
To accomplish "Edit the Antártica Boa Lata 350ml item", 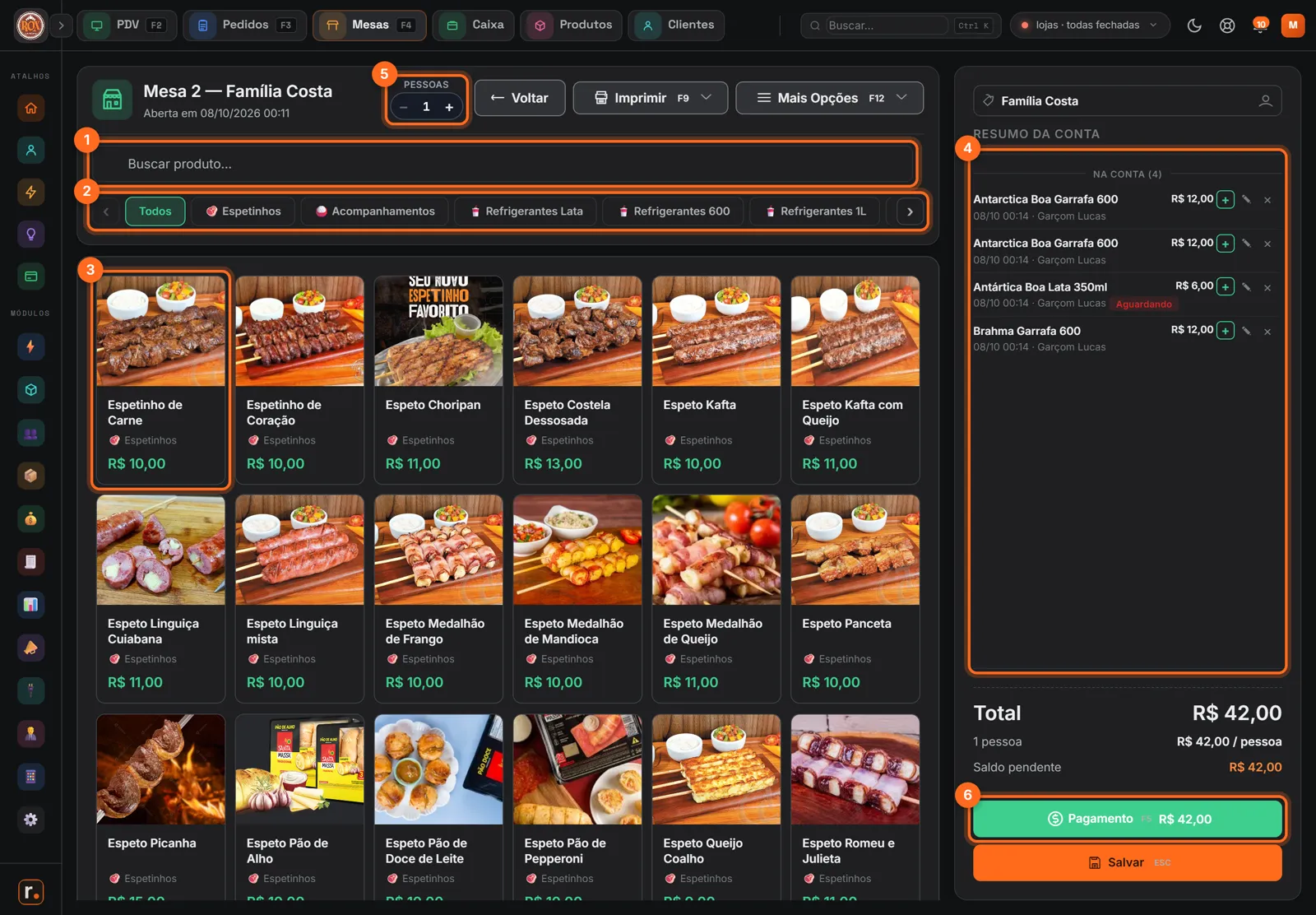I will (1246, 287).
